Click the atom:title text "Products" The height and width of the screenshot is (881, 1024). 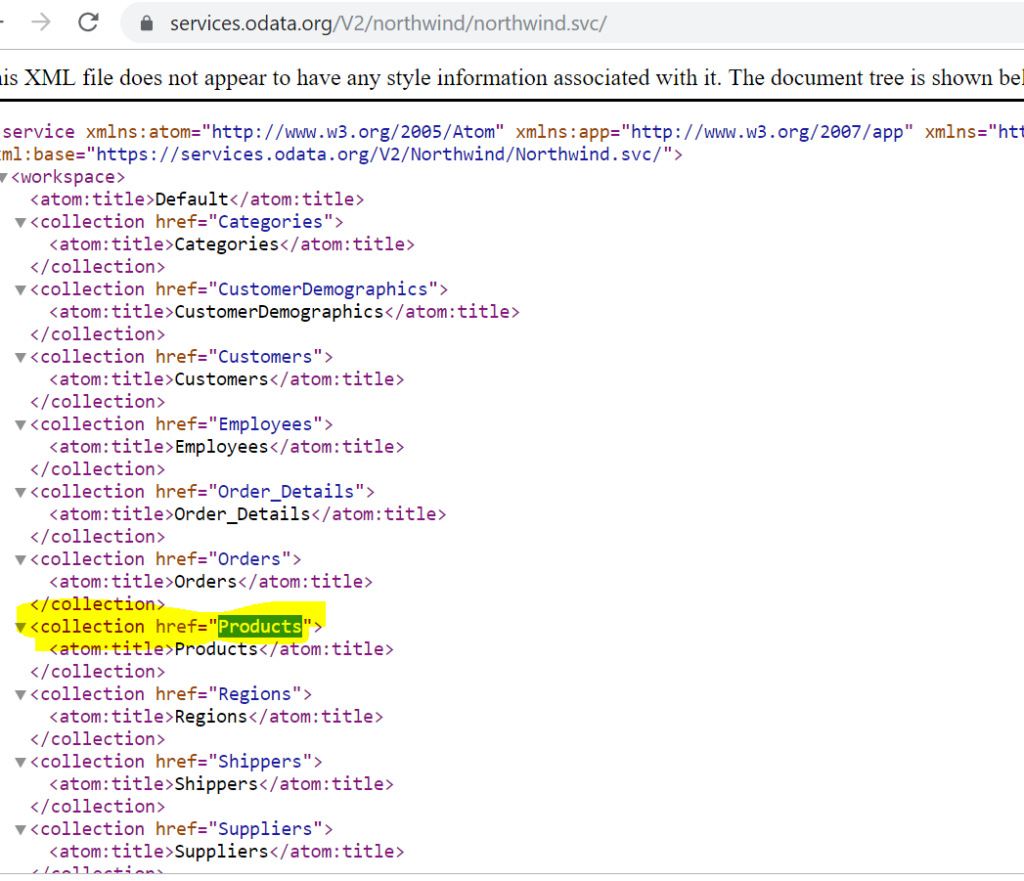point(216,649)
